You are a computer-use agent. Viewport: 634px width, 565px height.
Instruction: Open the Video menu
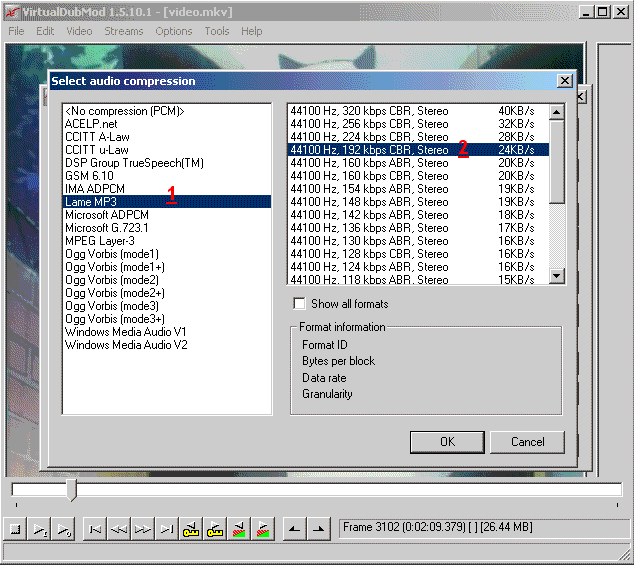[79, 31]
